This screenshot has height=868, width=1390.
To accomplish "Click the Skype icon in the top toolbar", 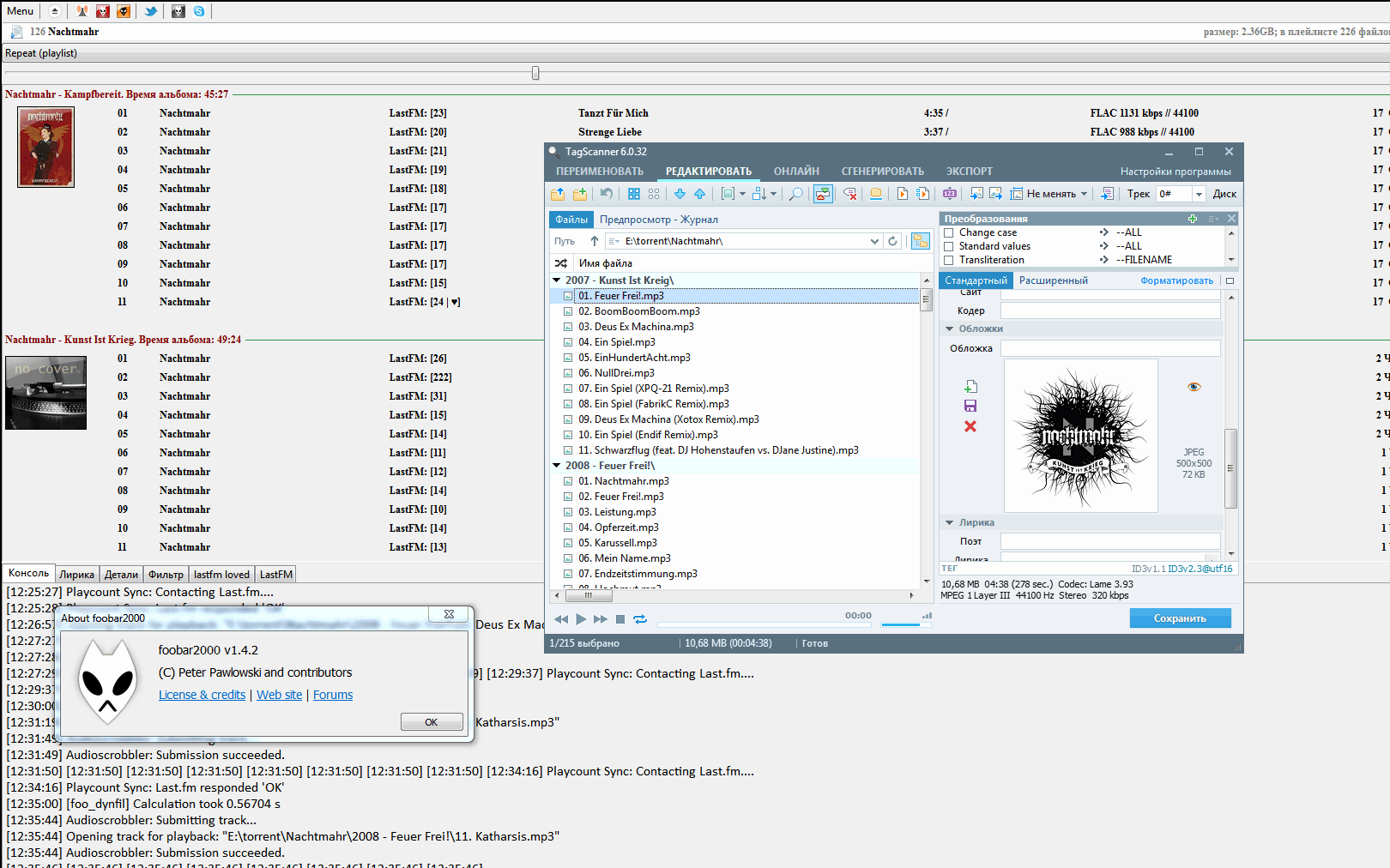I will (199, 11).
